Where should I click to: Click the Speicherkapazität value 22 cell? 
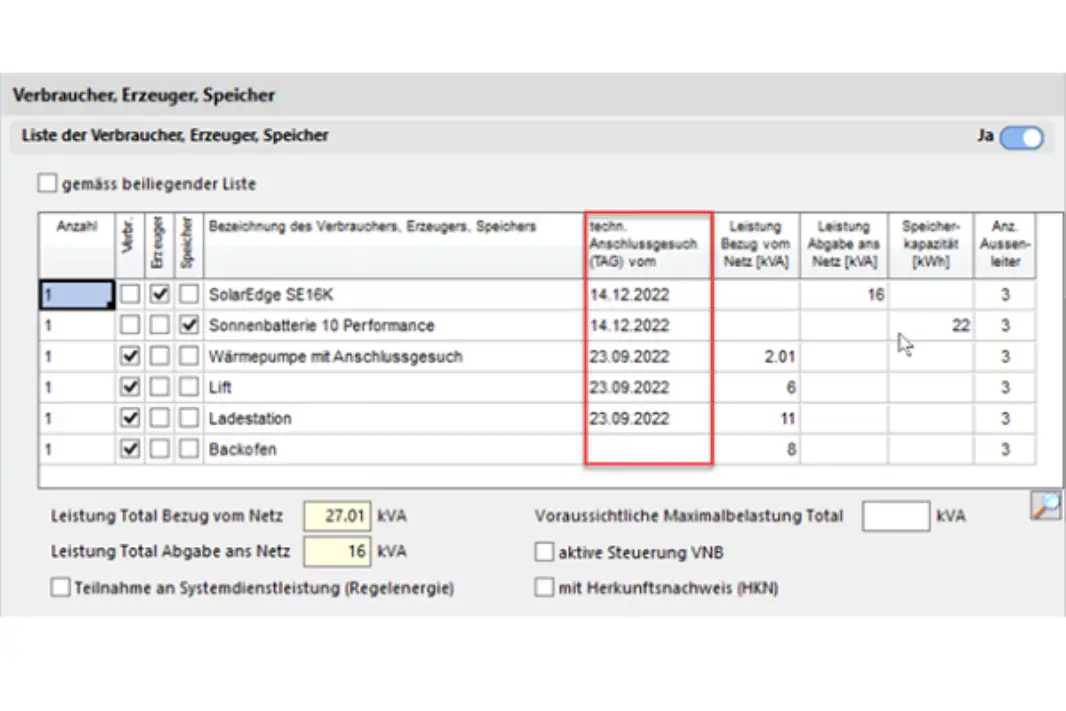(930, 326)
